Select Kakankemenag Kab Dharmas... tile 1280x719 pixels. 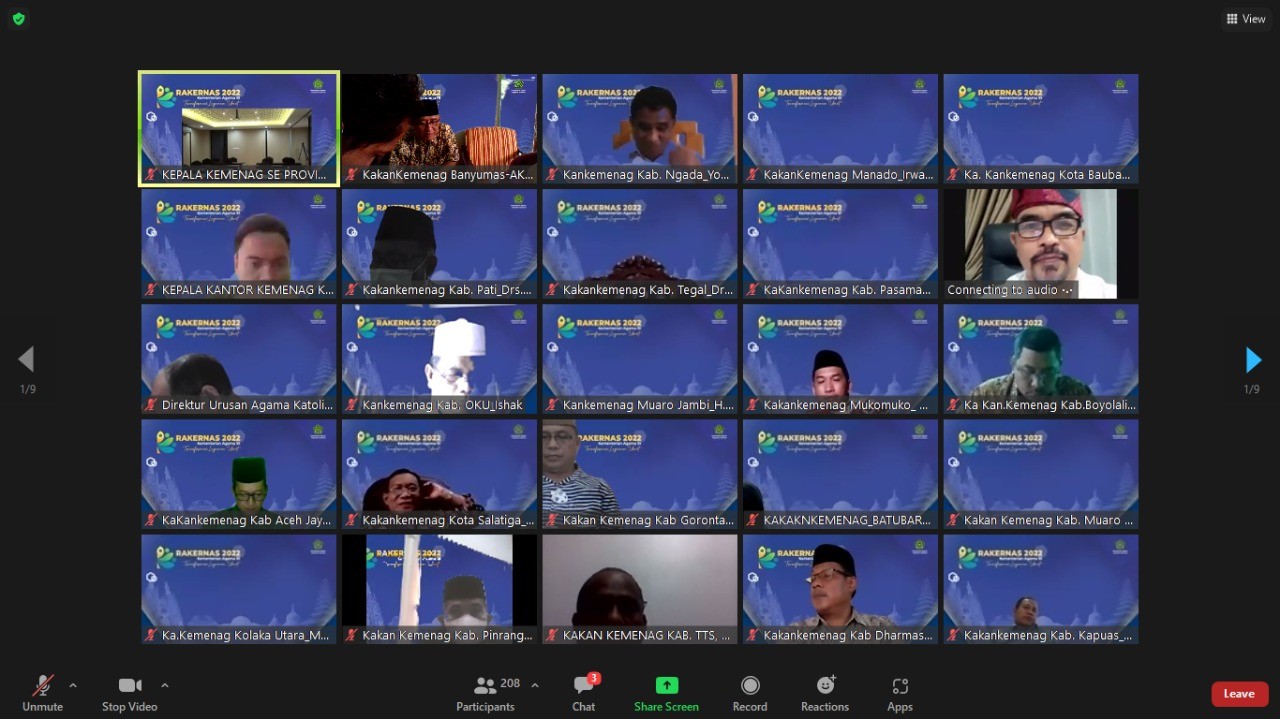[x=841, y=589]
